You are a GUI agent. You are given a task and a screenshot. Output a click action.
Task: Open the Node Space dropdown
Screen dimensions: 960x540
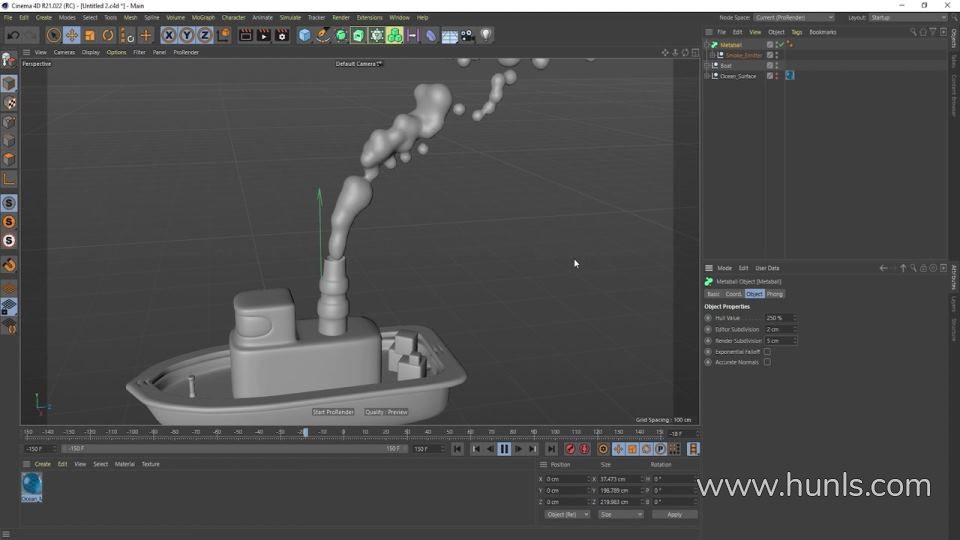794,17
